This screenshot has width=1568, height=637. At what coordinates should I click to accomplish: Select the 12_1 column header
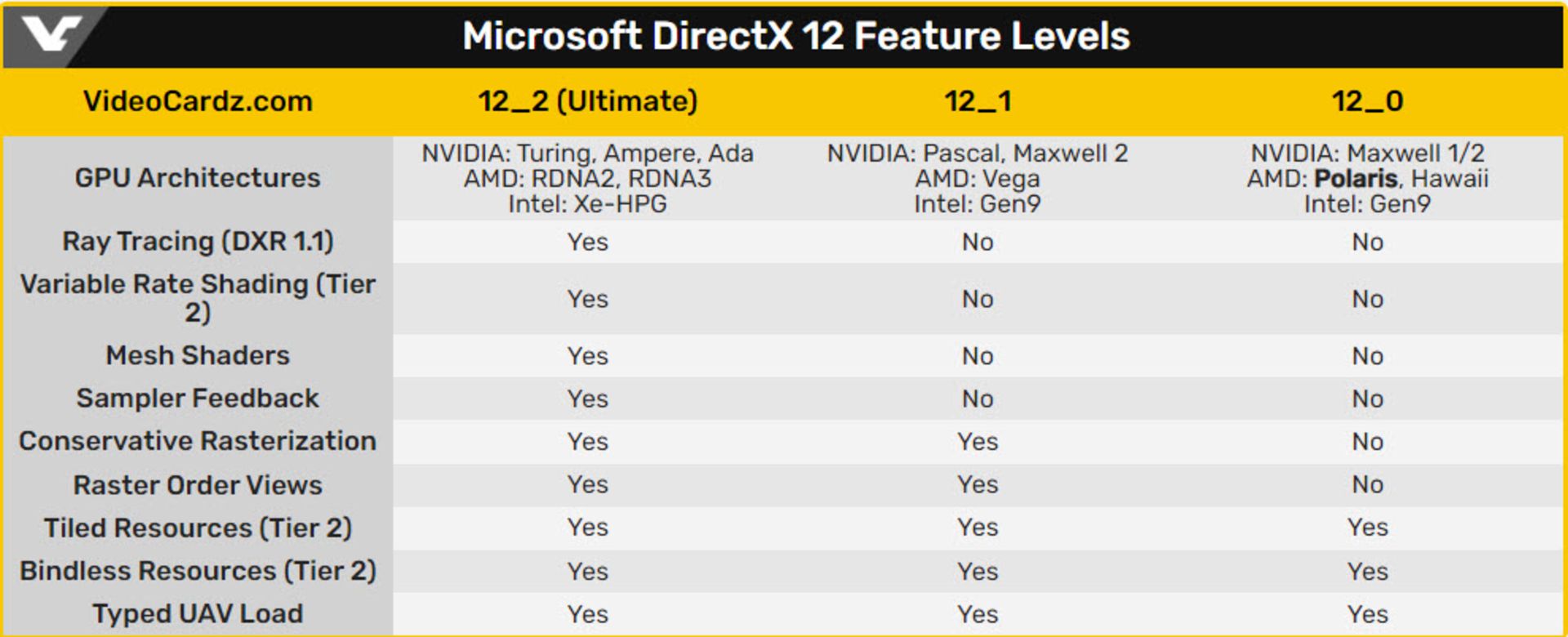tap(978, 101)
